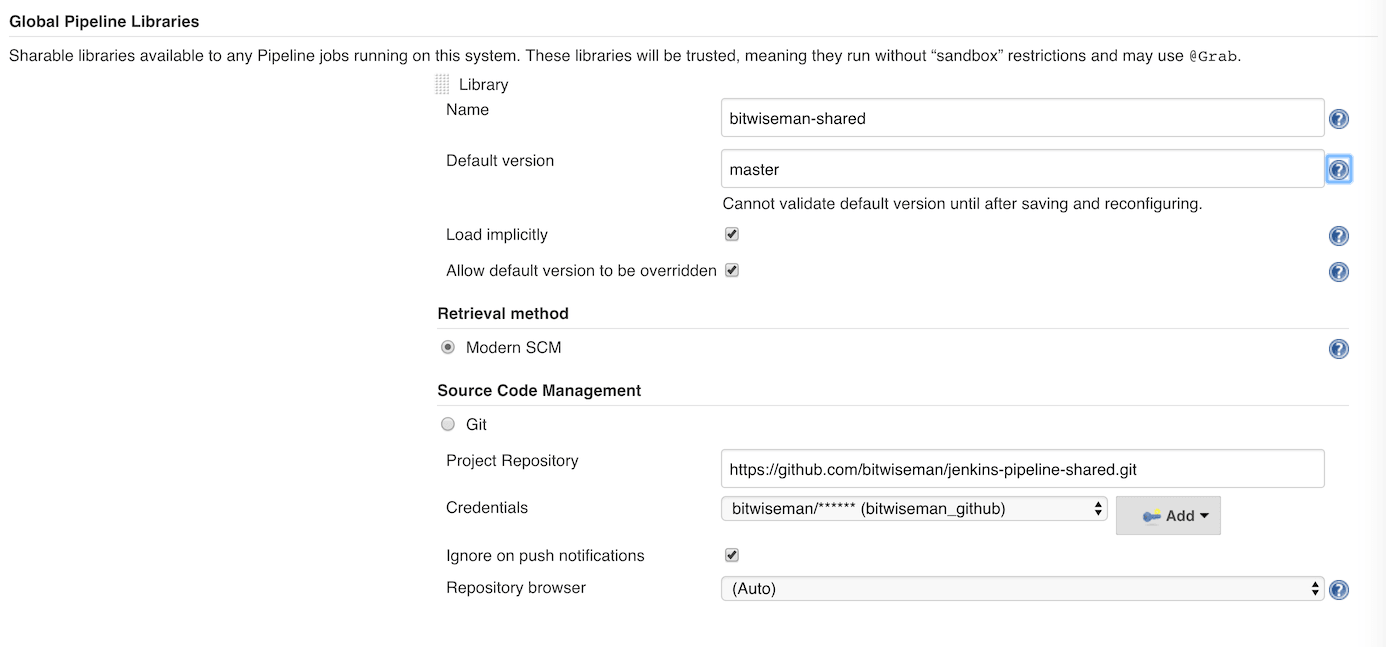Select the Modern SCM radio button

(447, 347)
